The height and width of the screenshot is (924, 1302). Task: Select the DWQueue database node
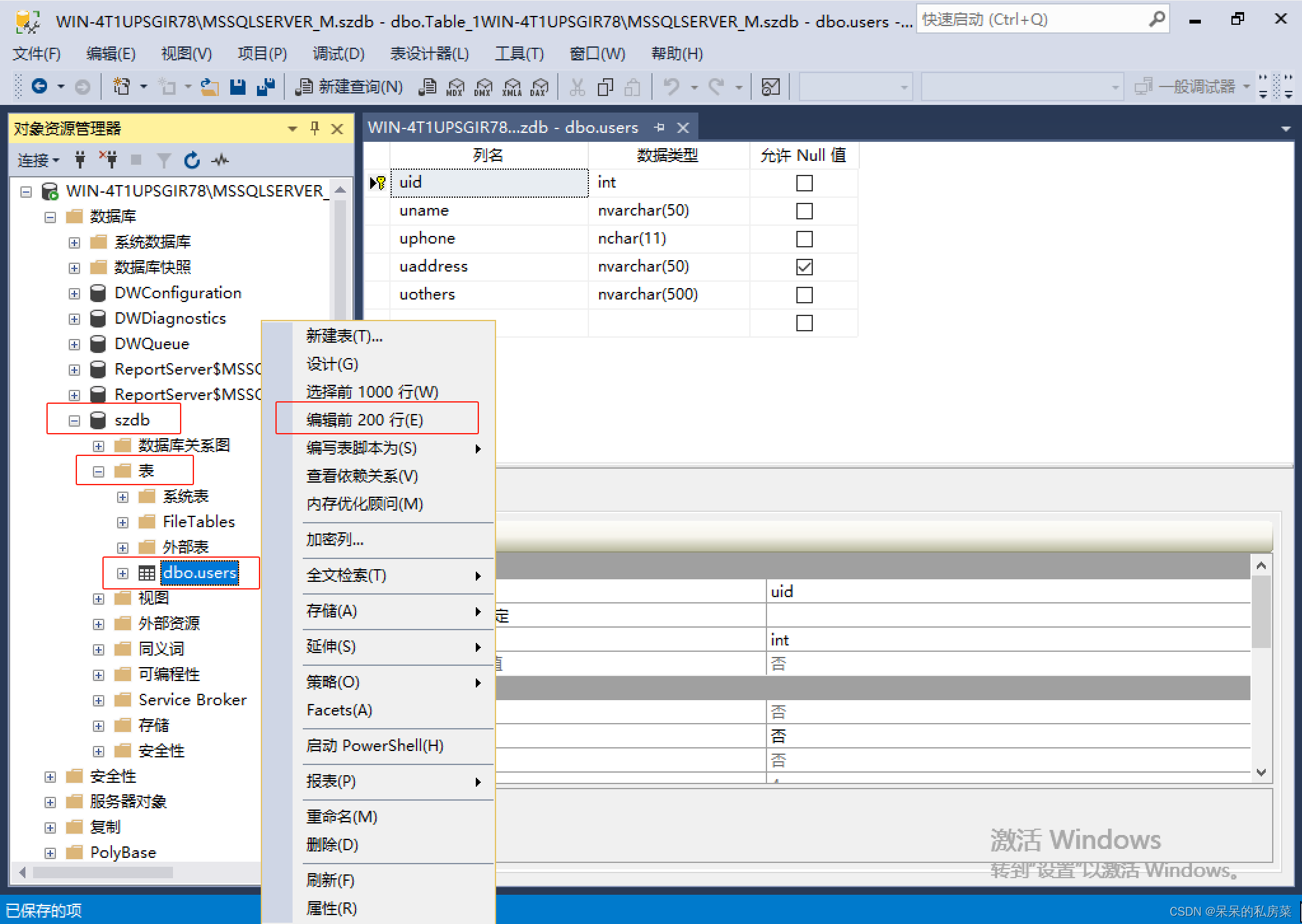pyautogui.click(x=152, y=344)
